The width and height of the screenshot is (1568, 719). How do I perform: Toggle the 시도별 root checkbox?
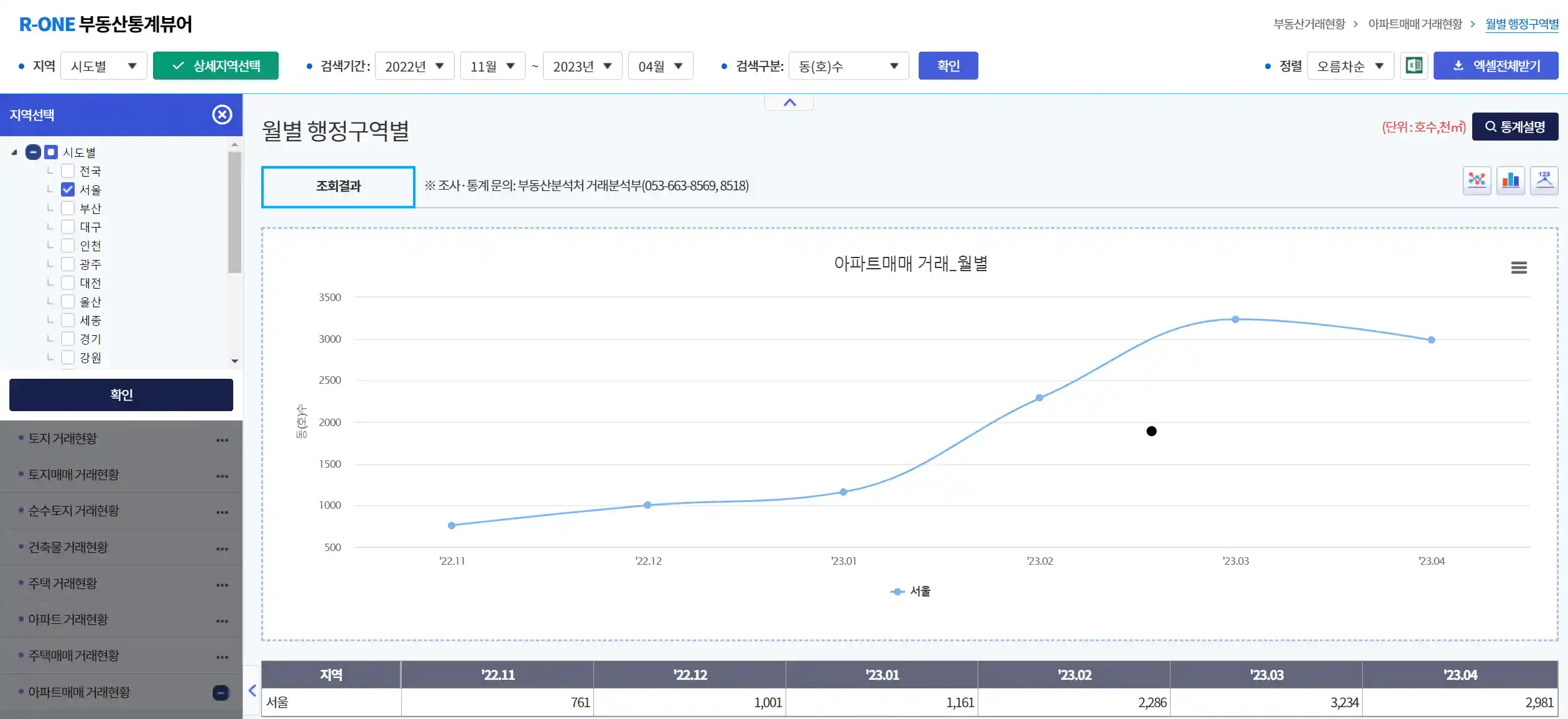(51, 152)
